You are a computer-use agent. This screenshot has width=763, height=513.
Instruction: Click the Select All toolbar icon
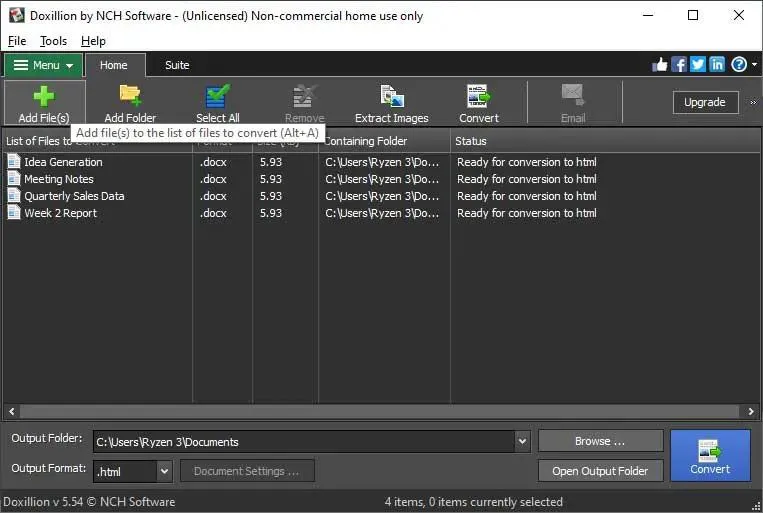click(217, 98)
